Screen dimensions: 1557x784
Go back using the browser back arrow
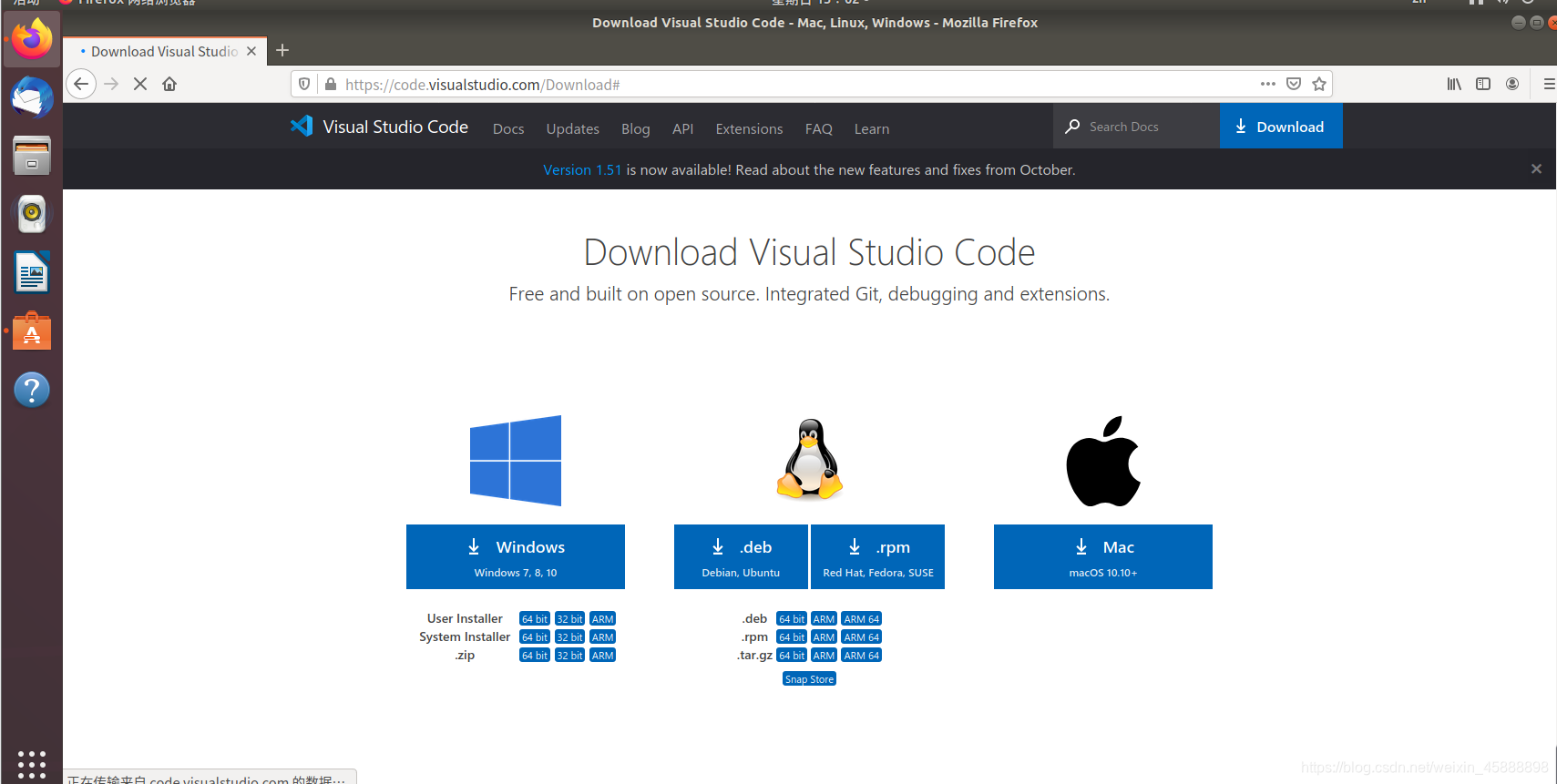pos(81,84)
